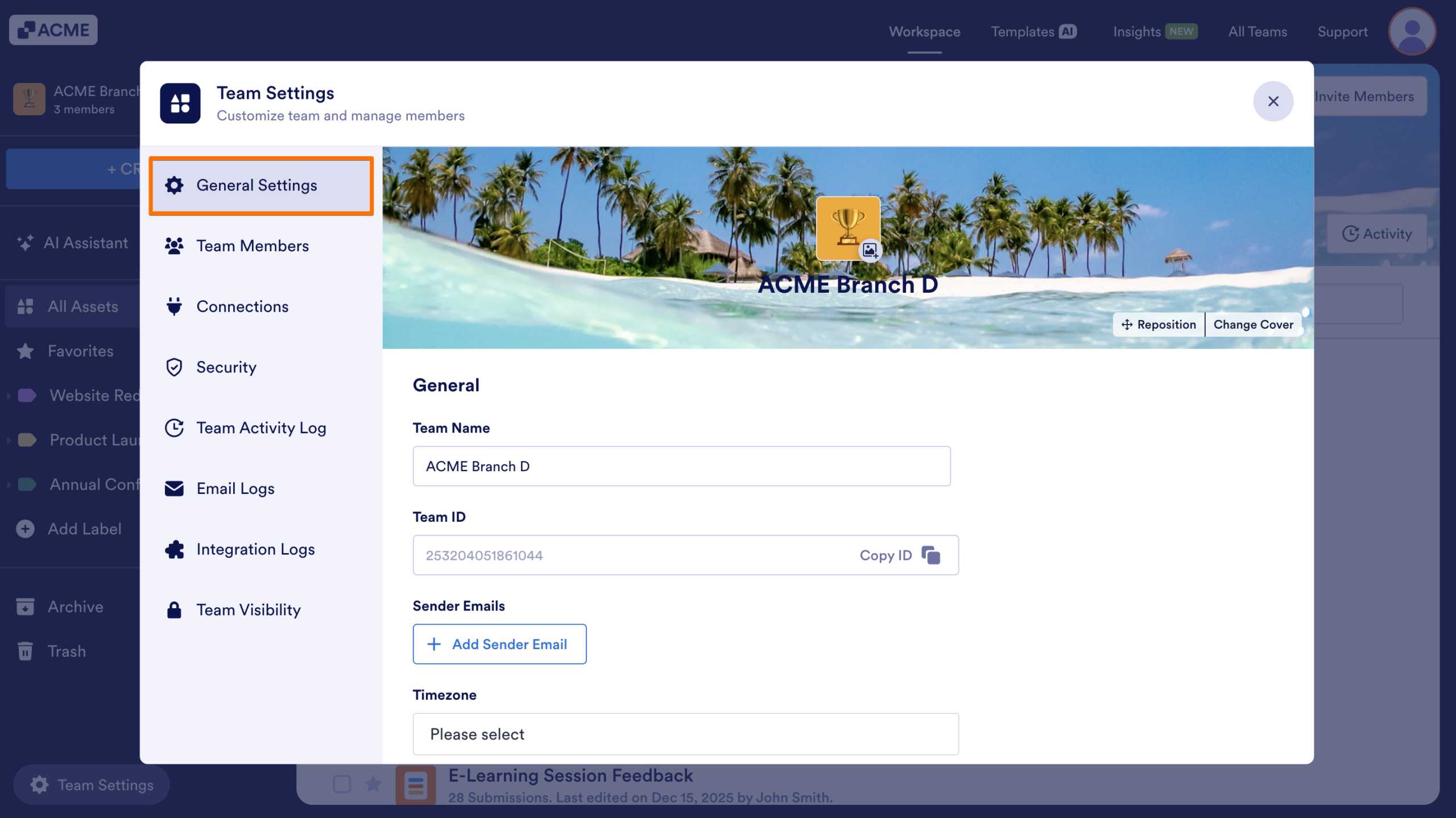This screenshot has height=818, width=1456.
Task: Open Team Visibility lock settings
Action: pyautogui.click(x=249, y=610)
